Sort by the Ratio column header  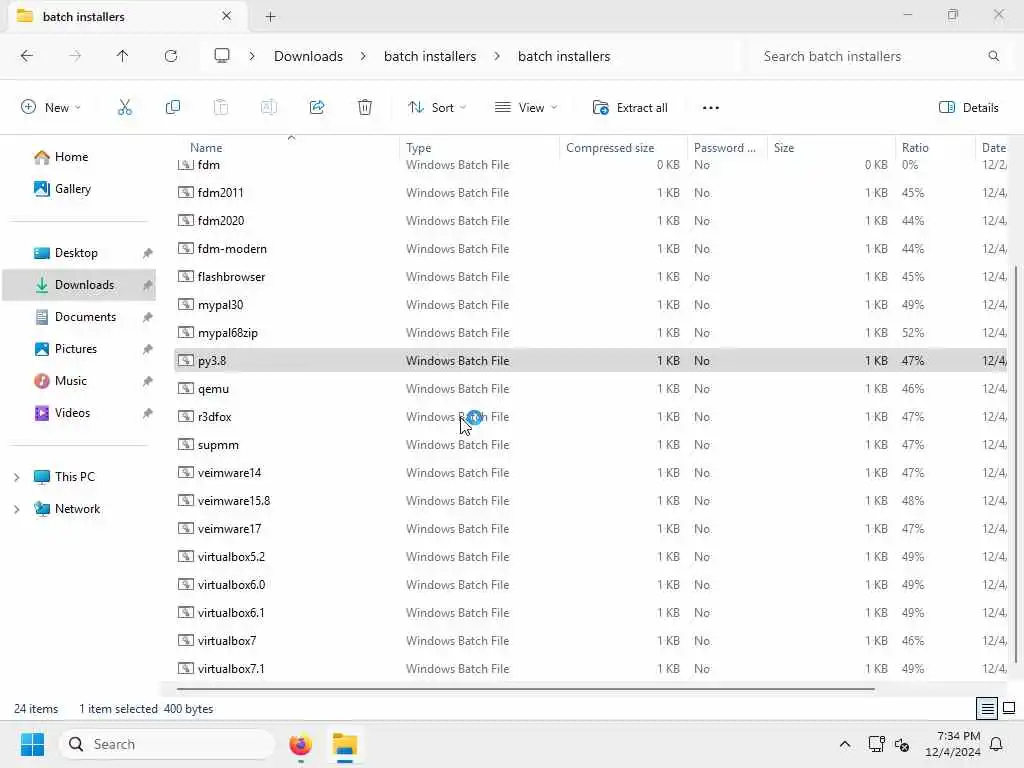coord(915,148)
